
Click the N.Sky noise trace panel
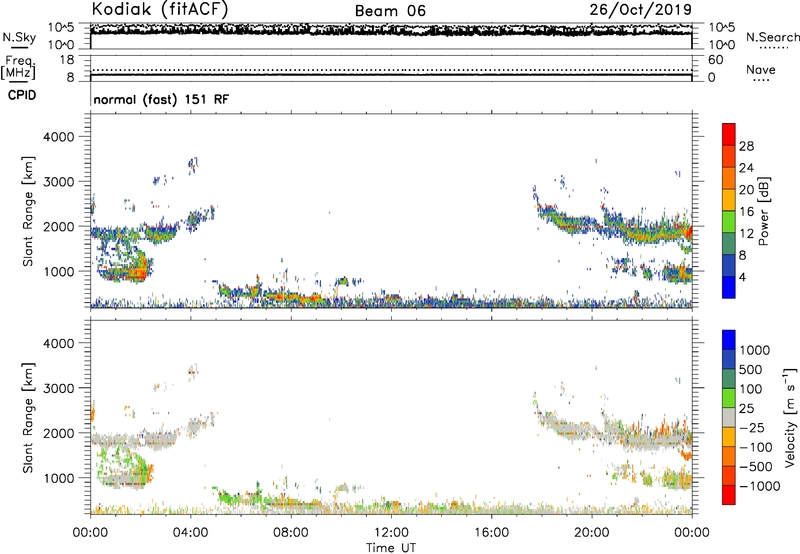pos(391,36)
